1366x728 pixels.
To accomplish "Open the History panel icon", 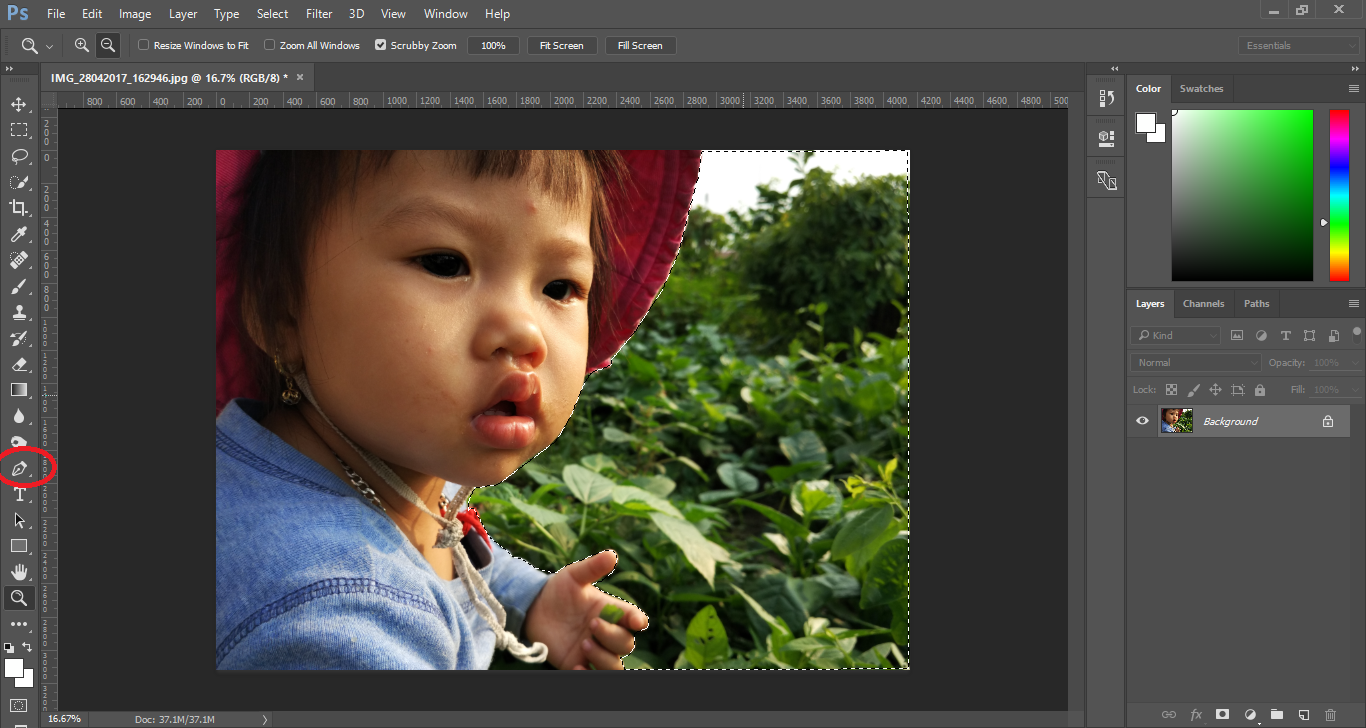I will (x=1106, y=98).
